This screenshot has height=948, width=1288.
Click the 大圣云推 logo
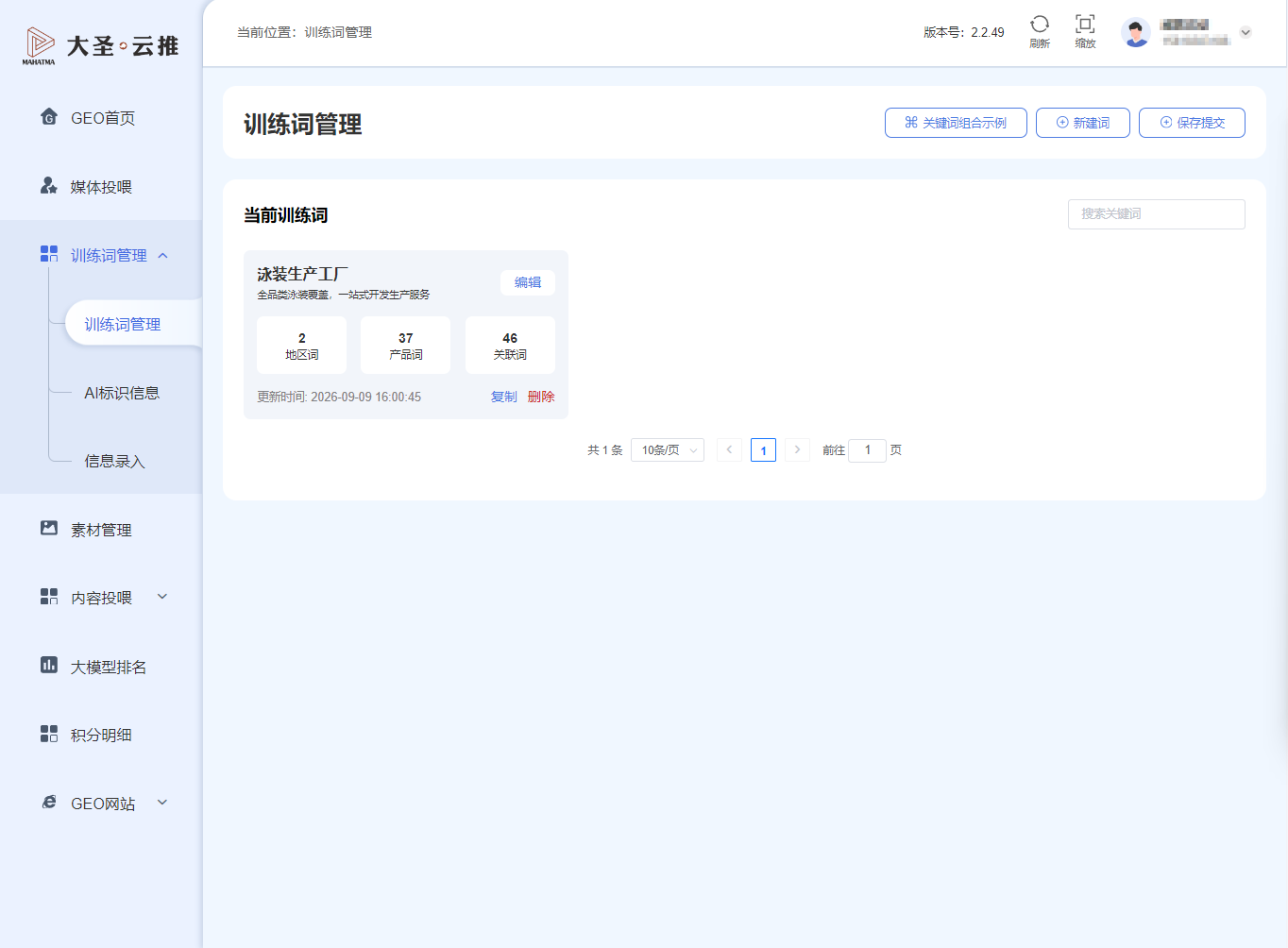coord(100,45)
